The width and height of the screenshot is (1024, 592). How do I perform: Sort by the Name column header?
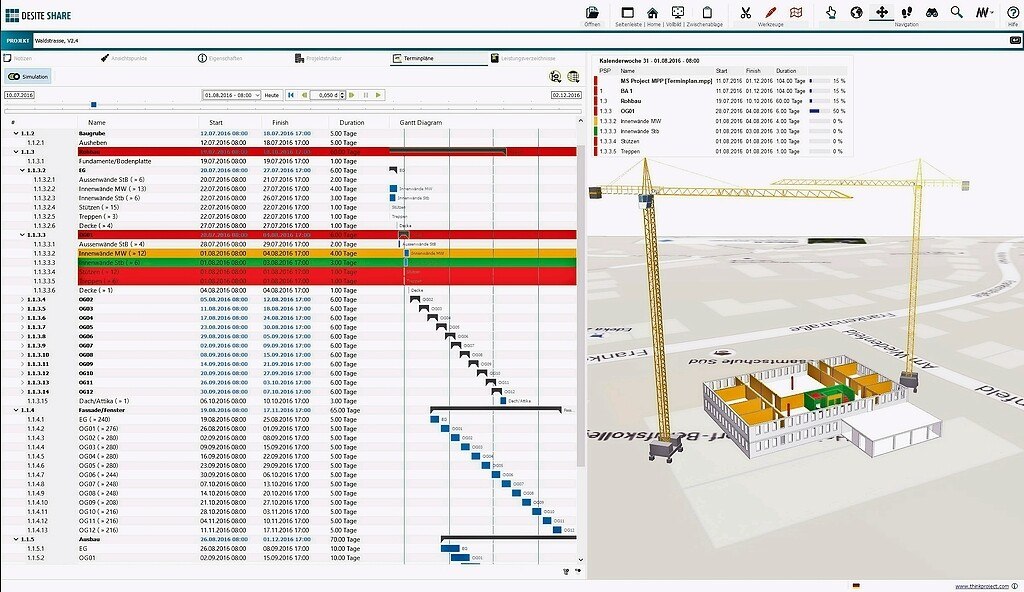pos(138,122)
